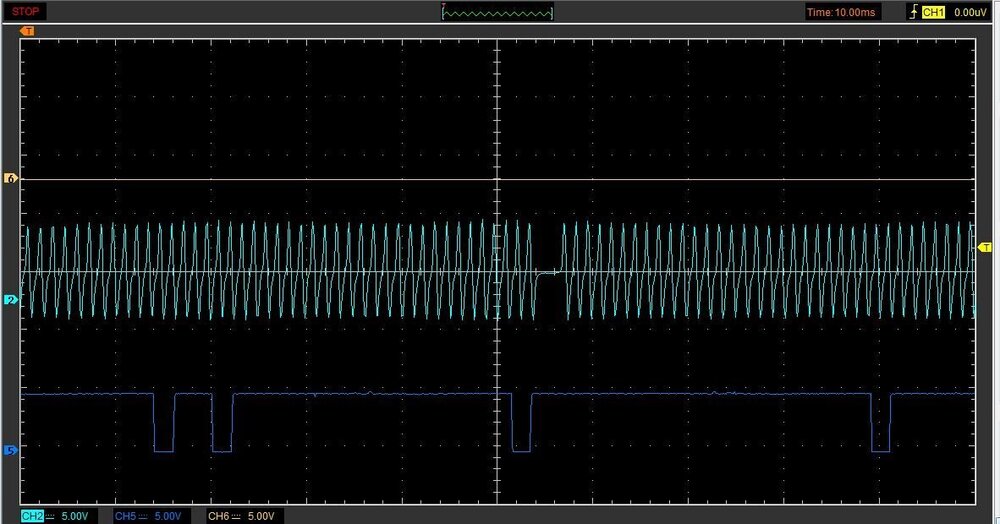Click the waveform overview thumbnail in top bar
The width and height of the screenshot is (1000, 524).
[x=497, y=12]
